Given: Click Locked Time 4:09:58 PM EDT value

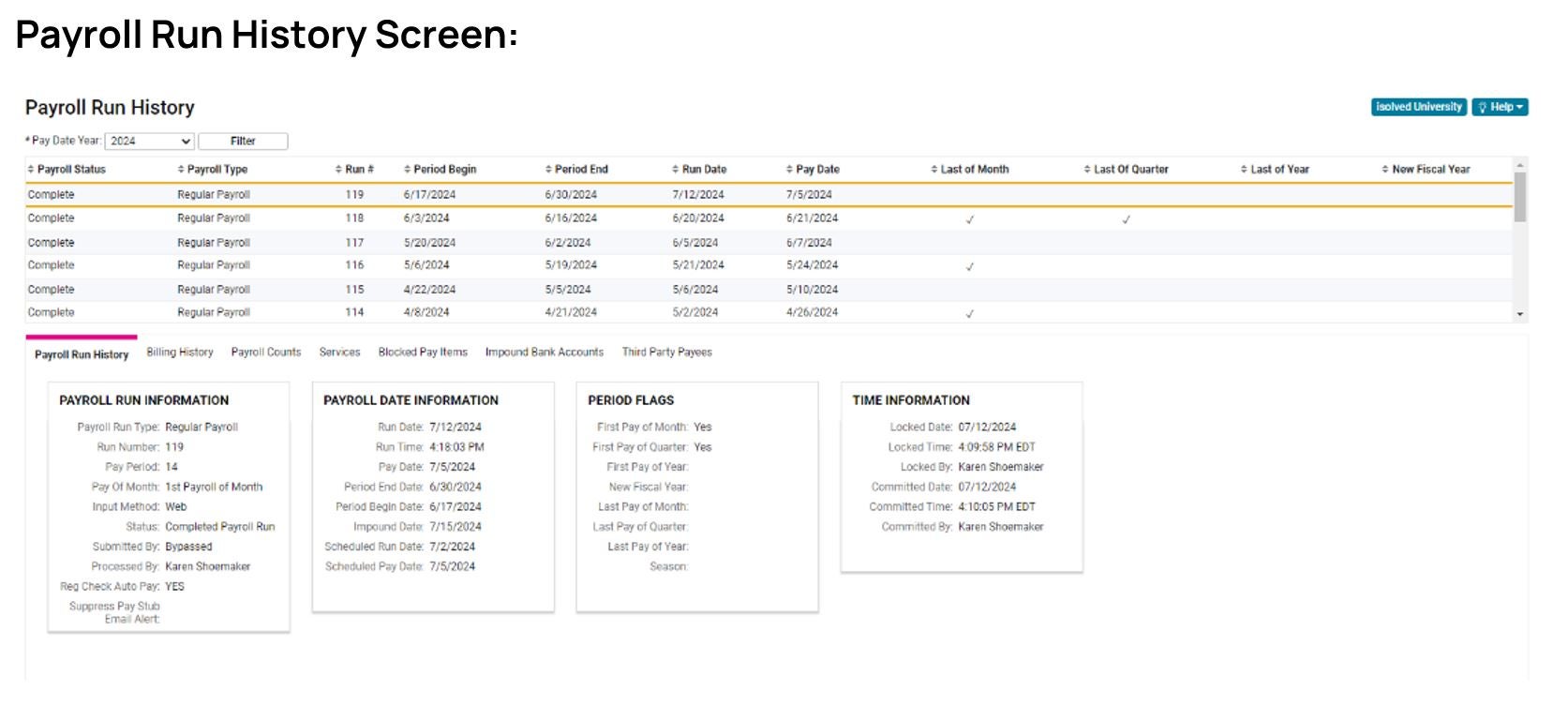Looking at the screenshot, I should [x=997, y=447].
